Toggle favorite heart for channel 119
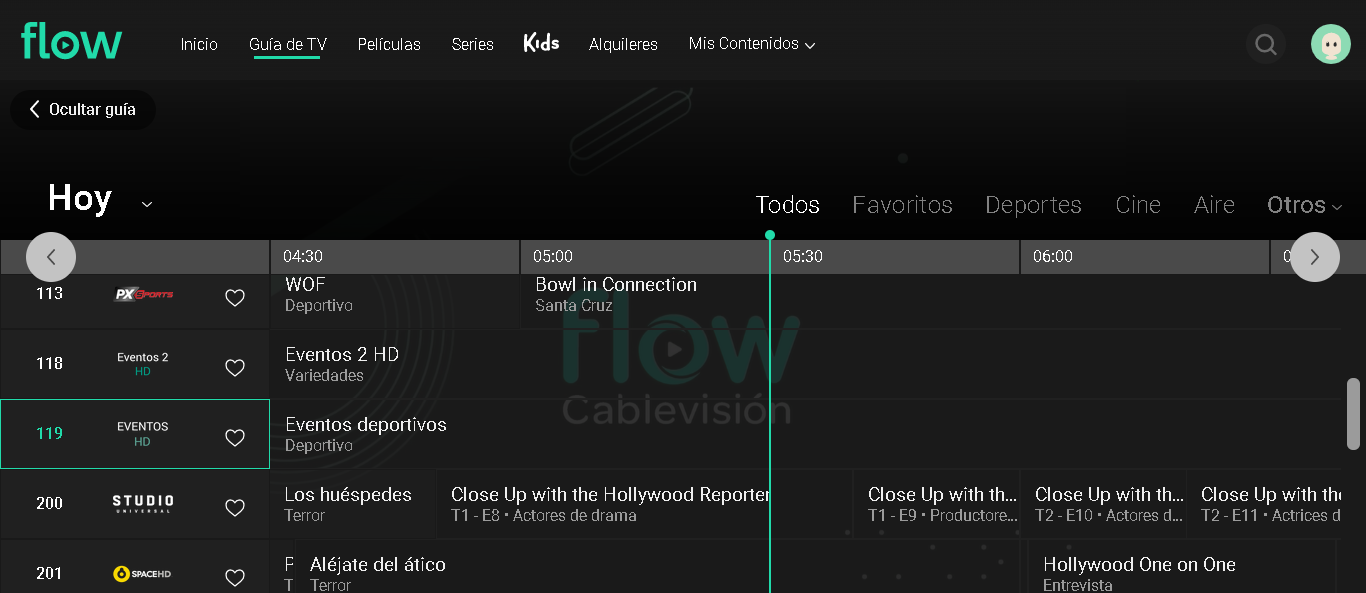Screen dimensions: 1366x593 coord(235,438)
